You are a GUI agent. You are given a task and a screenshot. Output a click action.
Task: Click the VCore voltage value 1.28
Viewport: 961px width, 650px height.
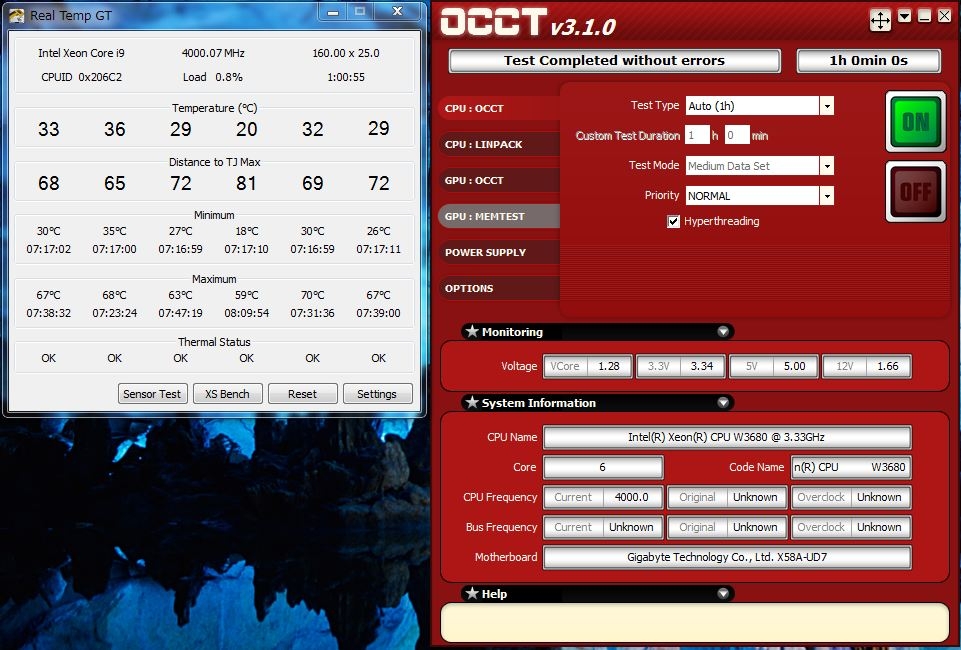(609, 366)
